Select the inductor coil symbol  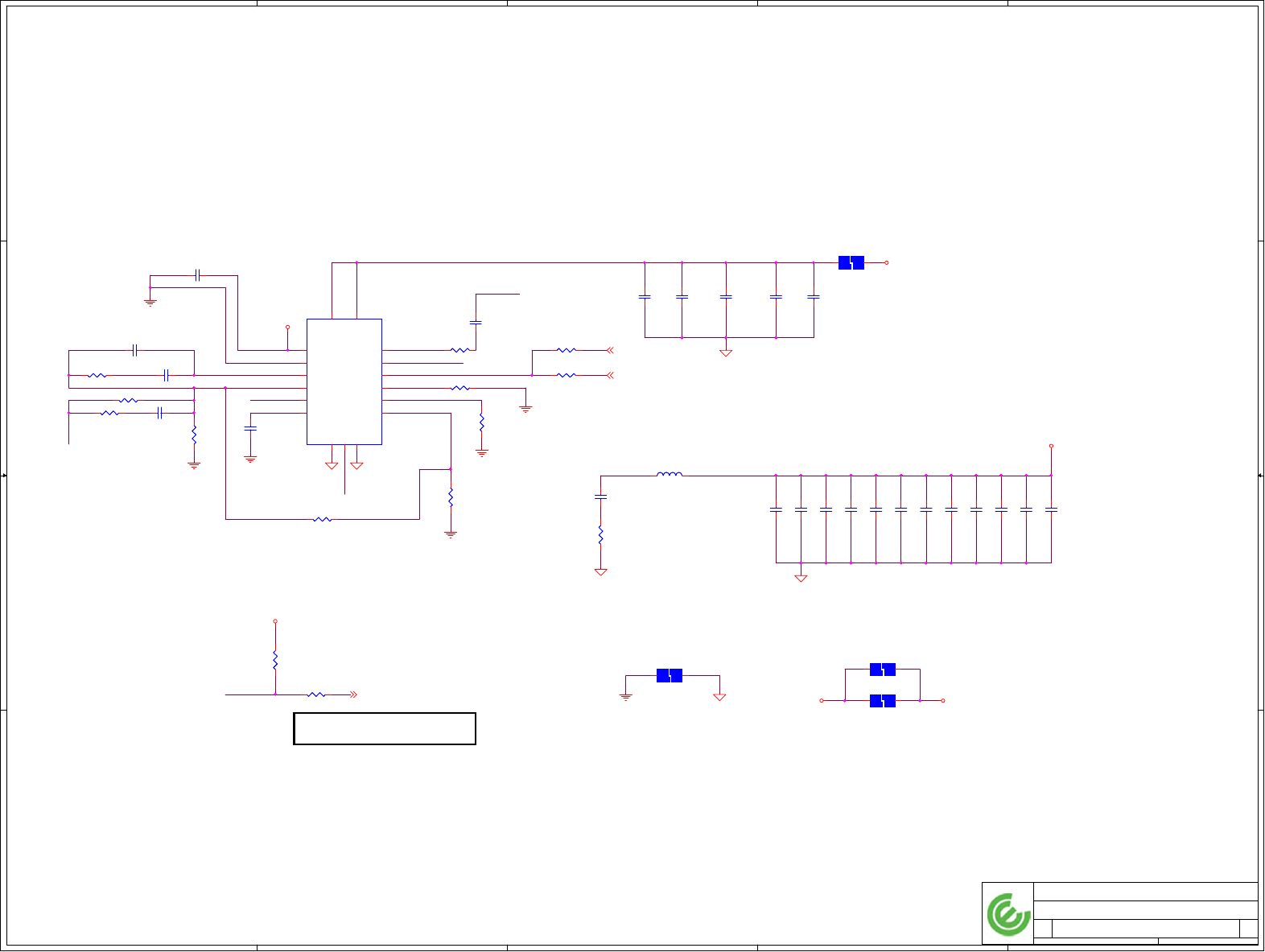[670, 475]
